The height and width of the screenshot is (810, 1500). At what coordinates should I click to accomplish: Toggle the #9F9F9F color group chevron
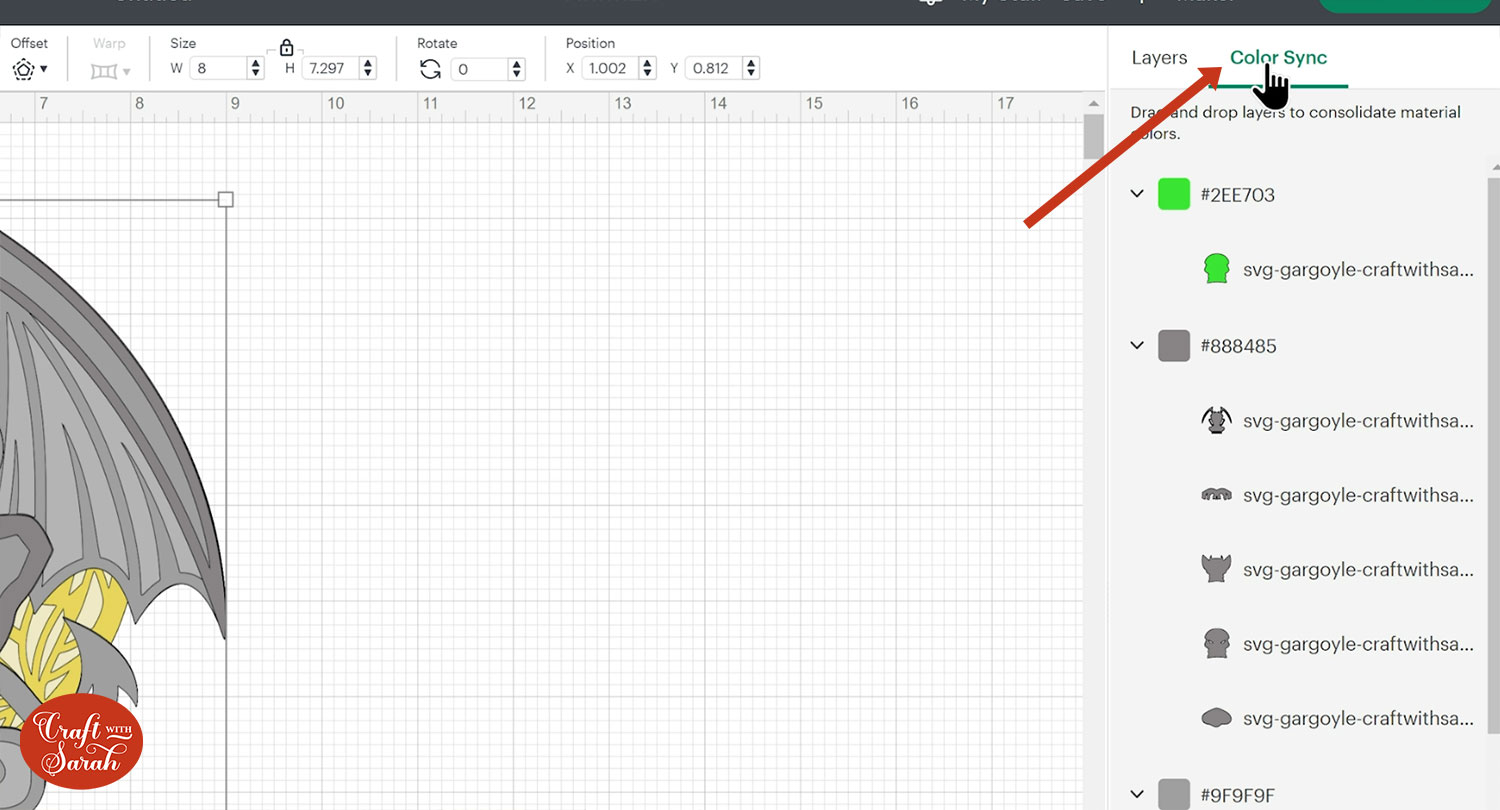pyautogui.click(x=1137, y=795)
